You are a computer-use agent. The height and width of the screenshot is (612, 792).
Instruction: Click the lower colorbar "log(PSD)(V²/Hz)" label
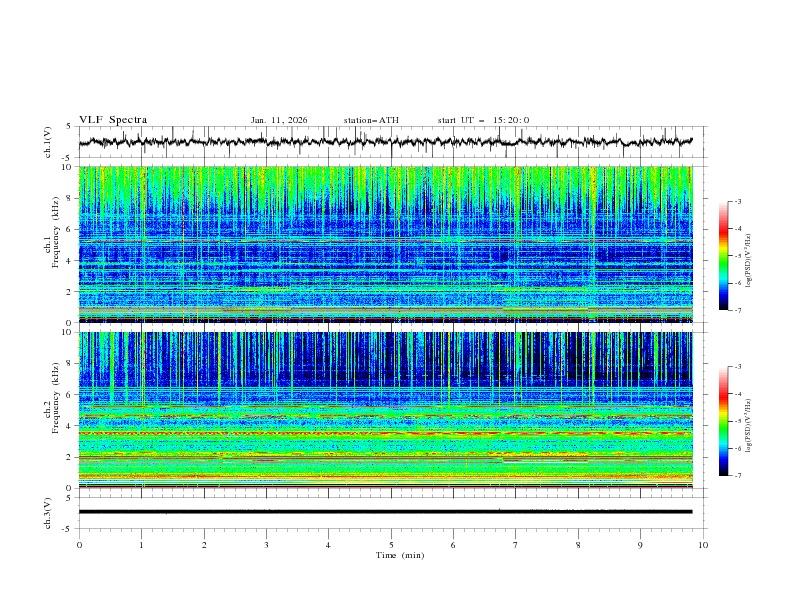pyautogui.click(x=749, y=426)
